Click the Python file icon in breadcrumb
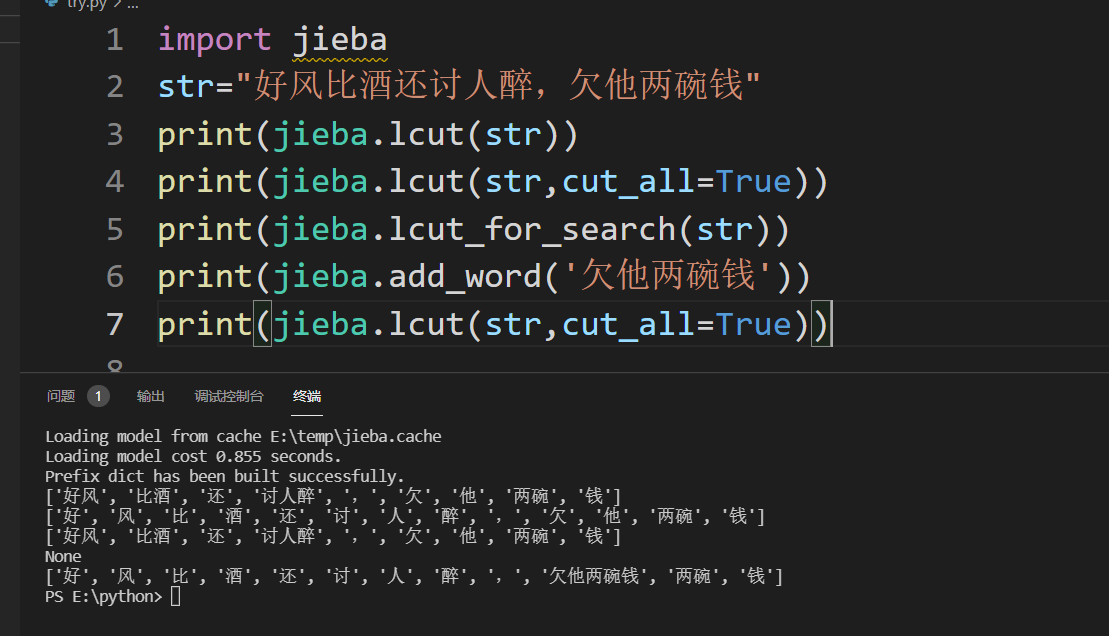 [x=51, y=3]
